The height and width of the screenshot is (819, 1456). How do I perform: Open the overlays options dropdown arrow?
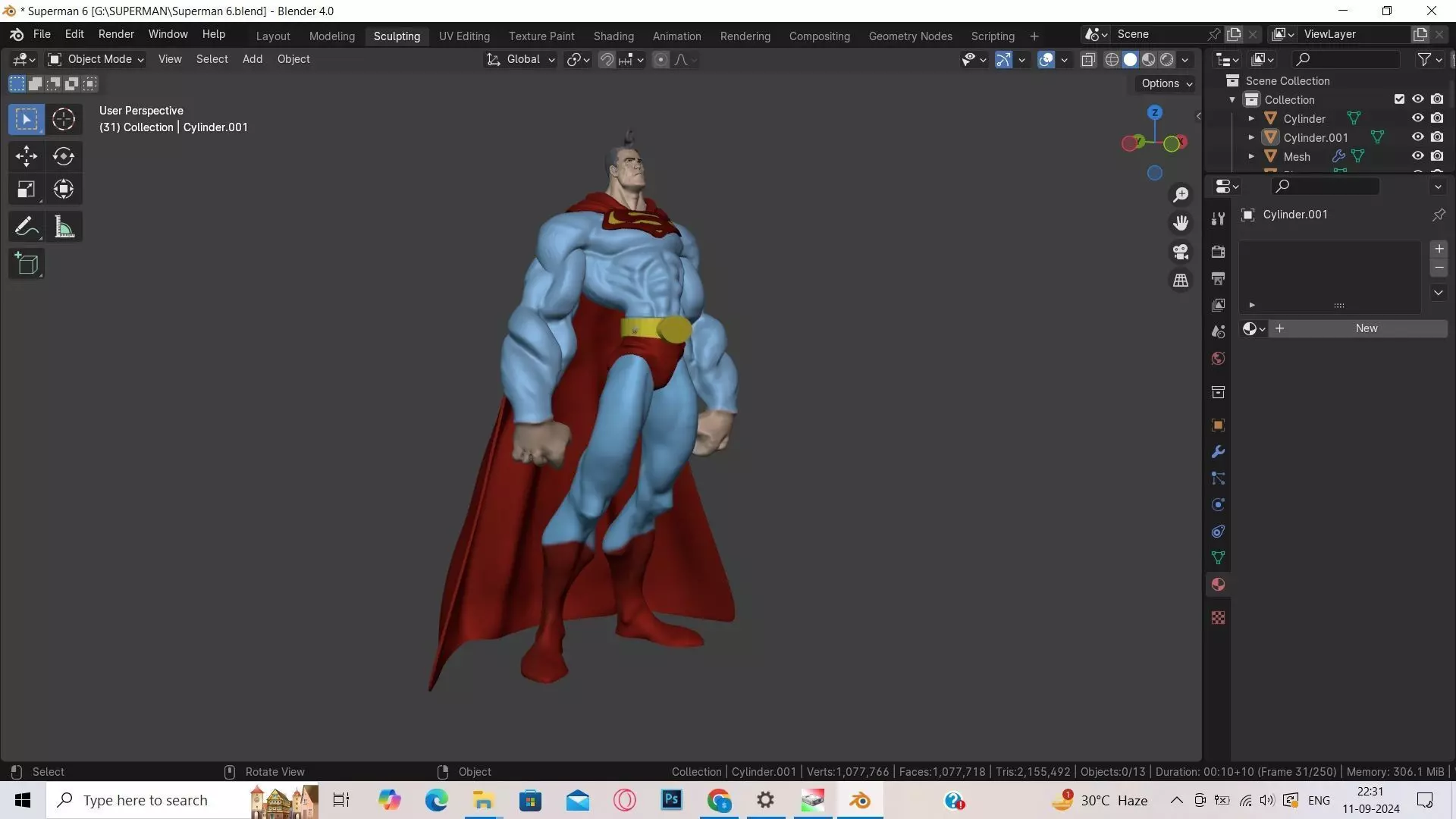coord(1064,60)
